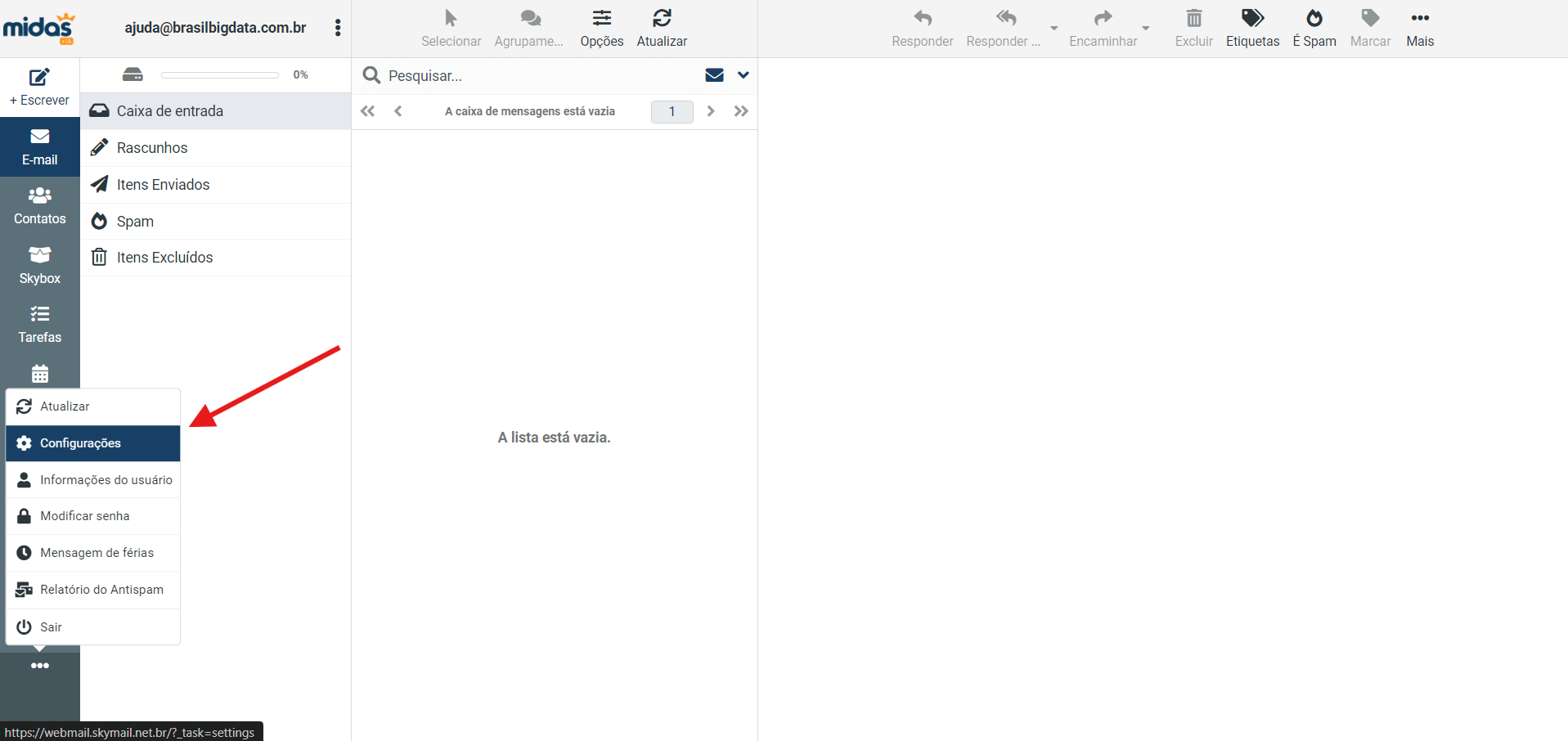Choose Modificar senha from the menu
This screenshot has width=1568, height=741.
click(x=93, y=516)
